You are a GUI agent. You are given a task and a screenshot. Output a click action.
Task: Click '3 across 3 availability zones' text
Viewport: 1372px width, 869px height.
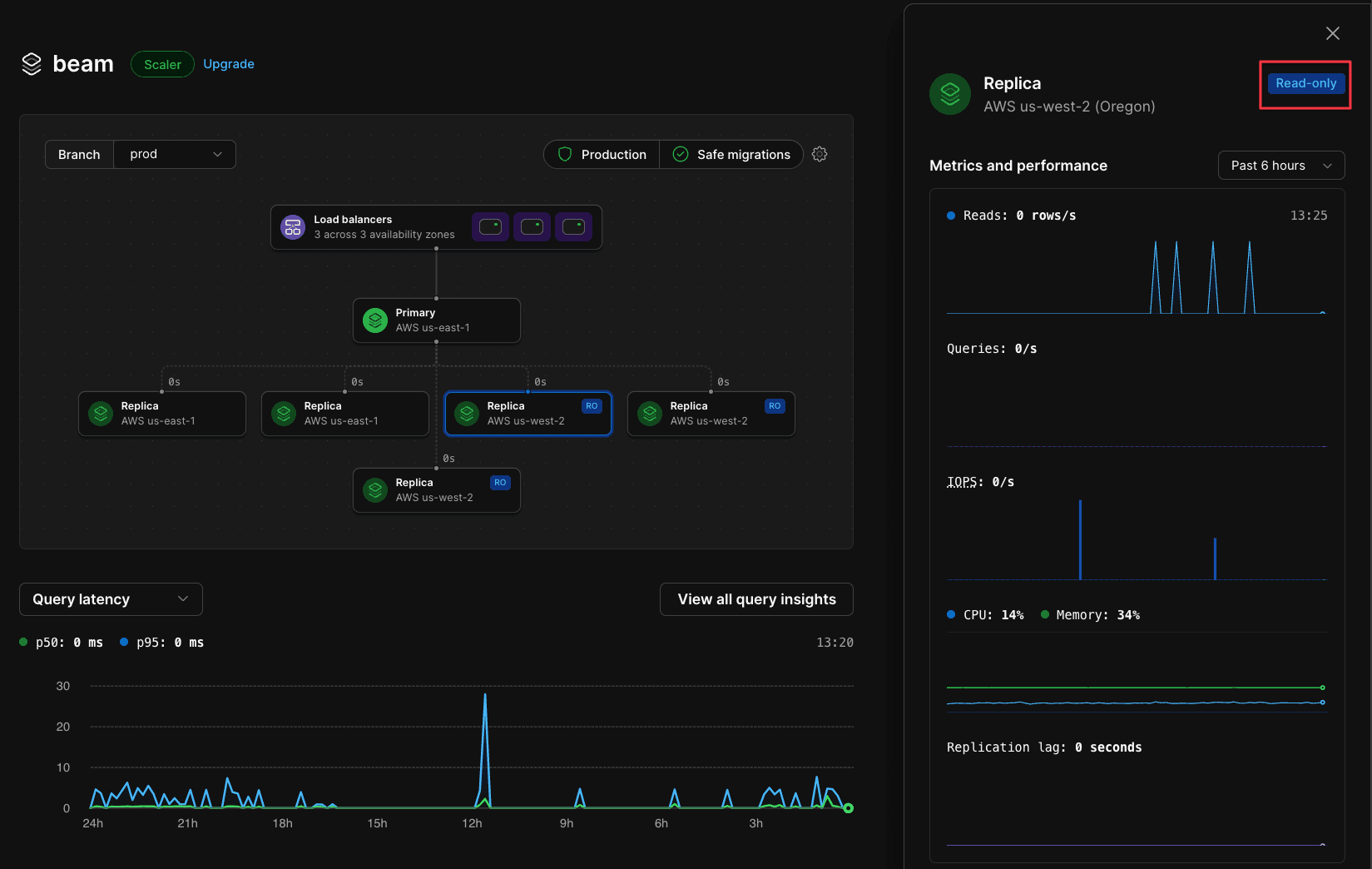(384, 235)
